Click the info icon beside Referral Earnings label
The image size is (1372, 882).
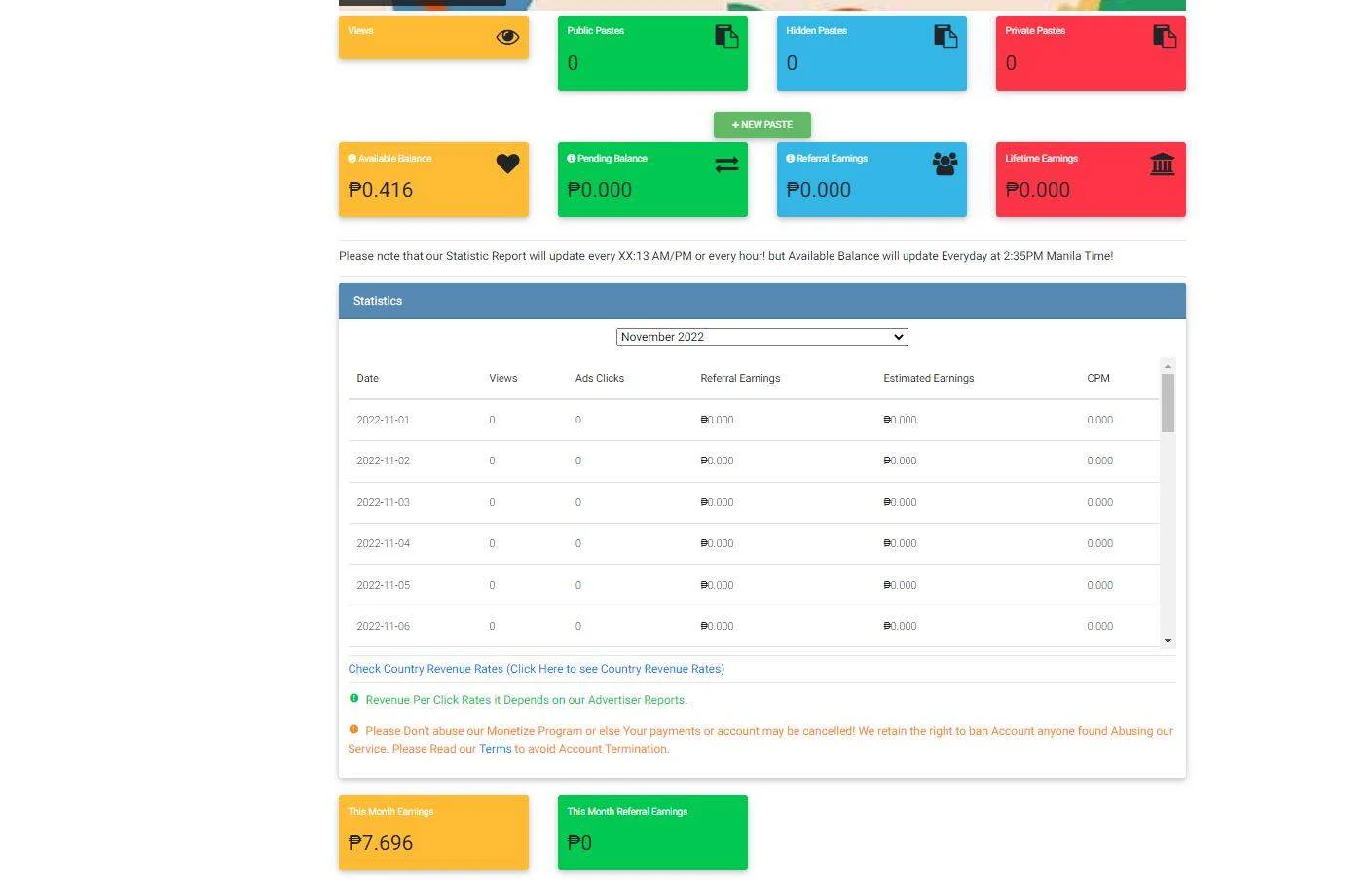point(791,158)
